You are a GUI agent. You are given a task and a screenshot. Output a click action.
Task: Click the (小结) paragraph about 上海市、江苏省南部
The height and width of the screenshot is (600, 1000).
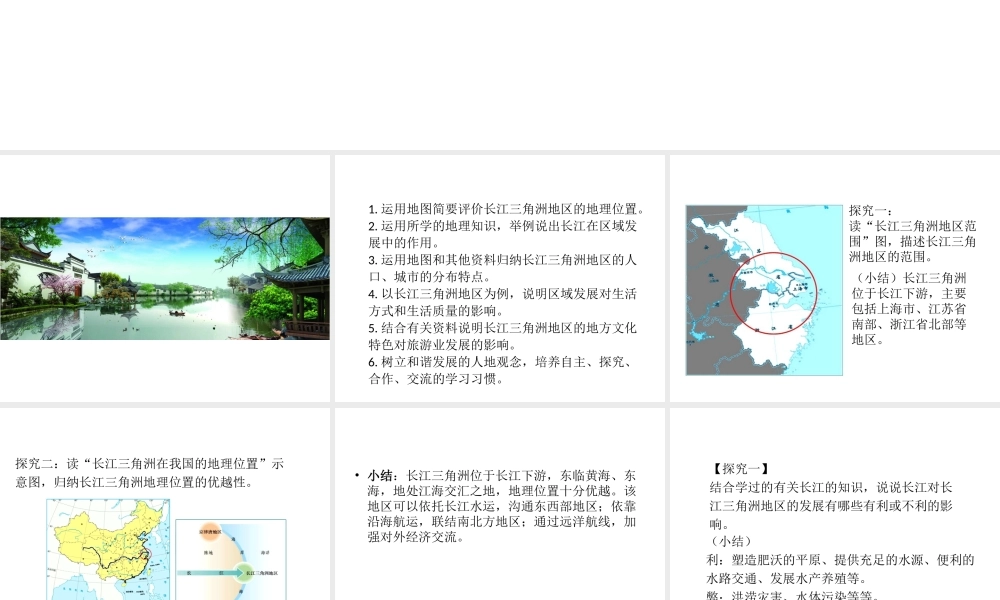(909, 309)
